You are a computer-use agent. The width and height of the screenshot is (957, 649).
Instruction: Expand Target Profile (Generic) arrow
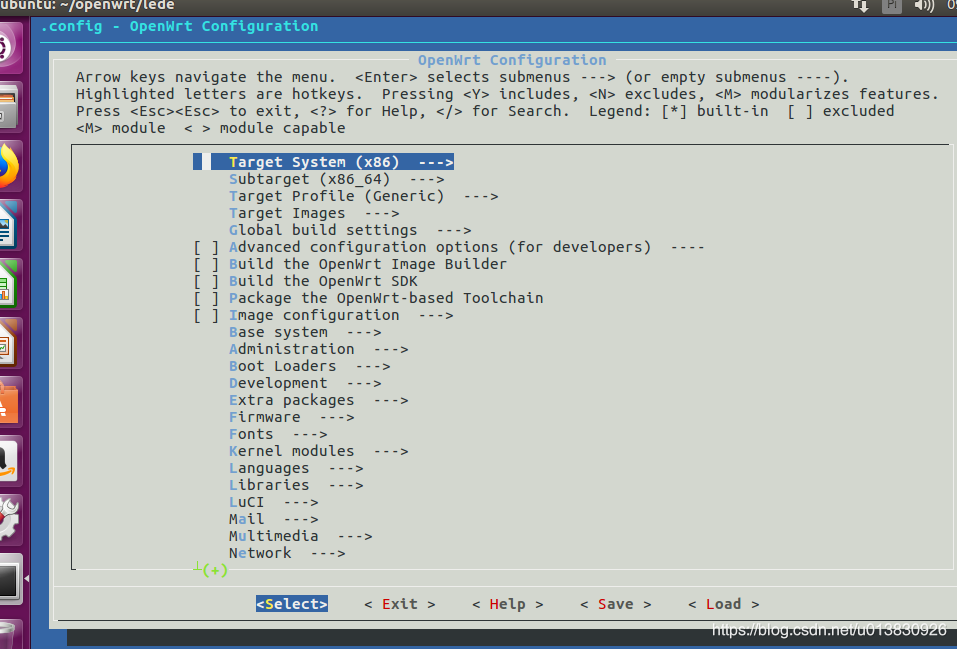[x=481, y=197]
